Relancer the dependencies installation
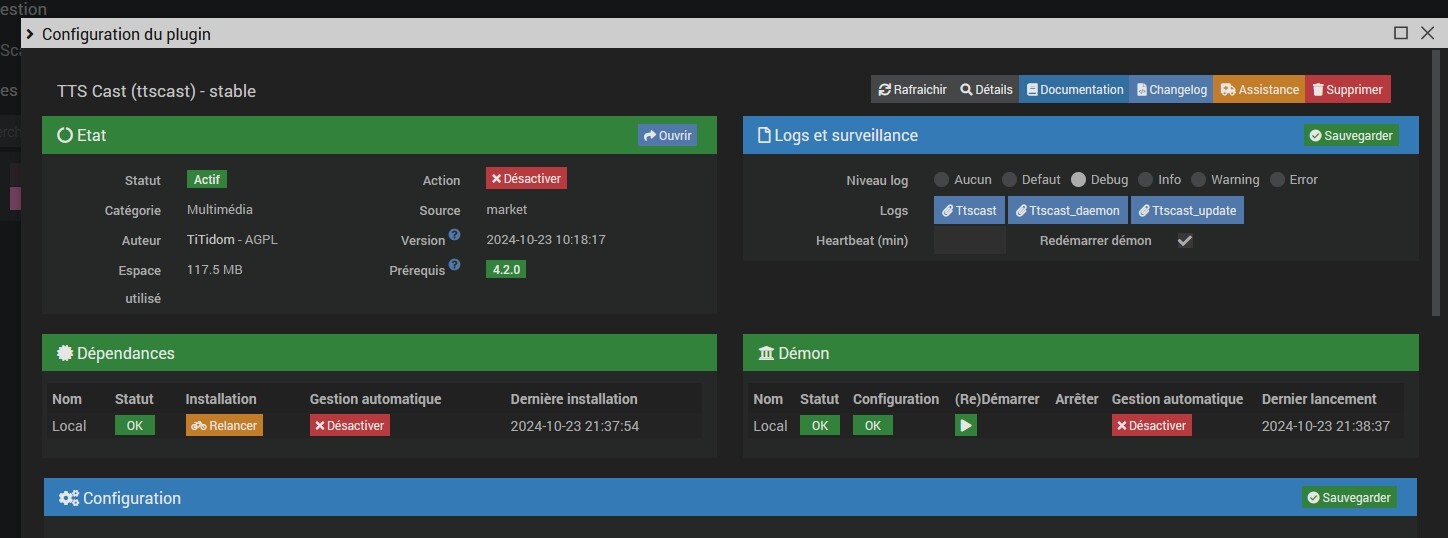This screenshot has height=538, width=1448. (x=224, y=425)
